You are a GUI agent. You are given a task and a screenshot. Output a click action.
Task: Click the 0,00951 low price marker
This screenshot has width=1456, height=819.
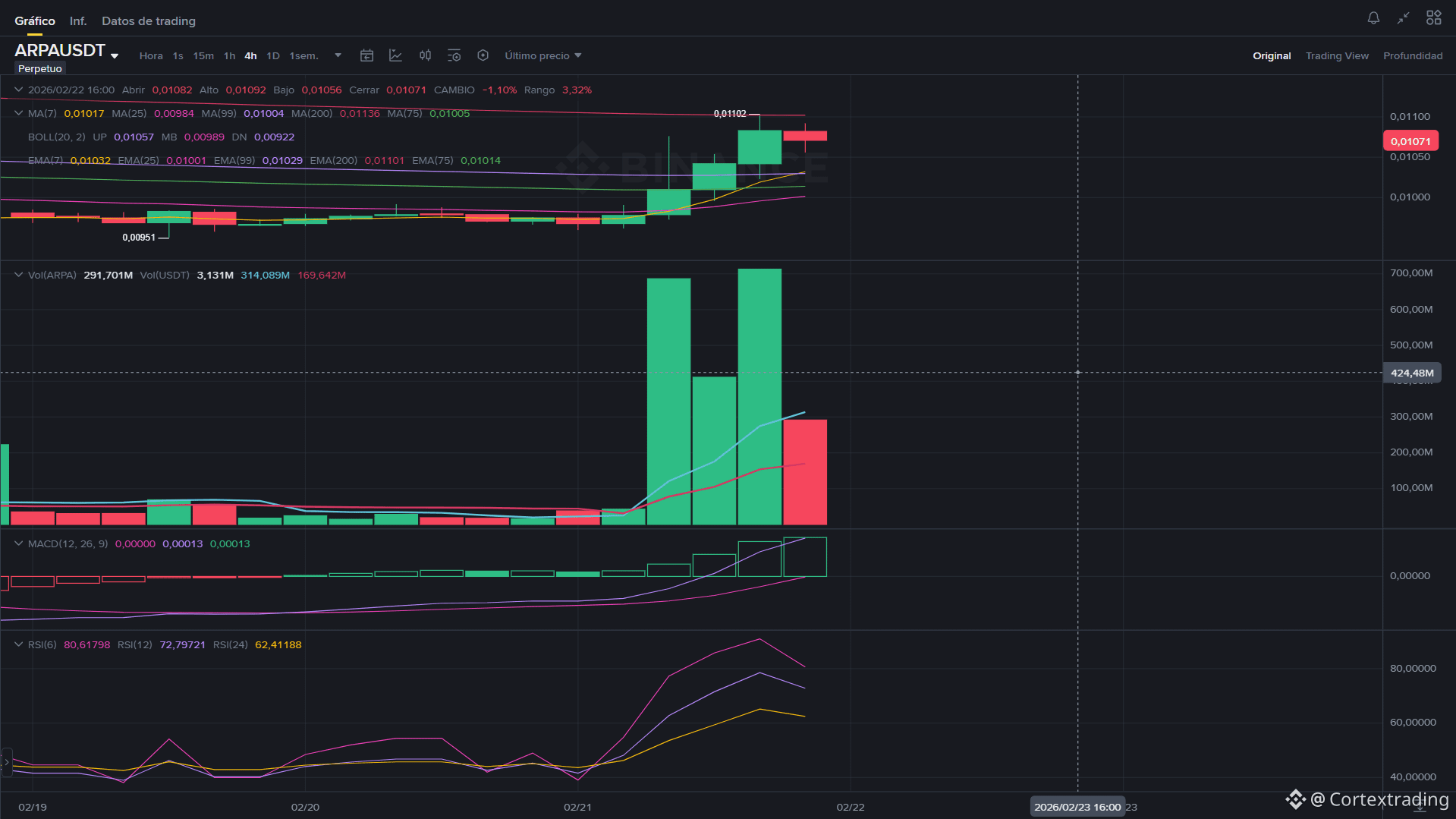pos(139,238)
